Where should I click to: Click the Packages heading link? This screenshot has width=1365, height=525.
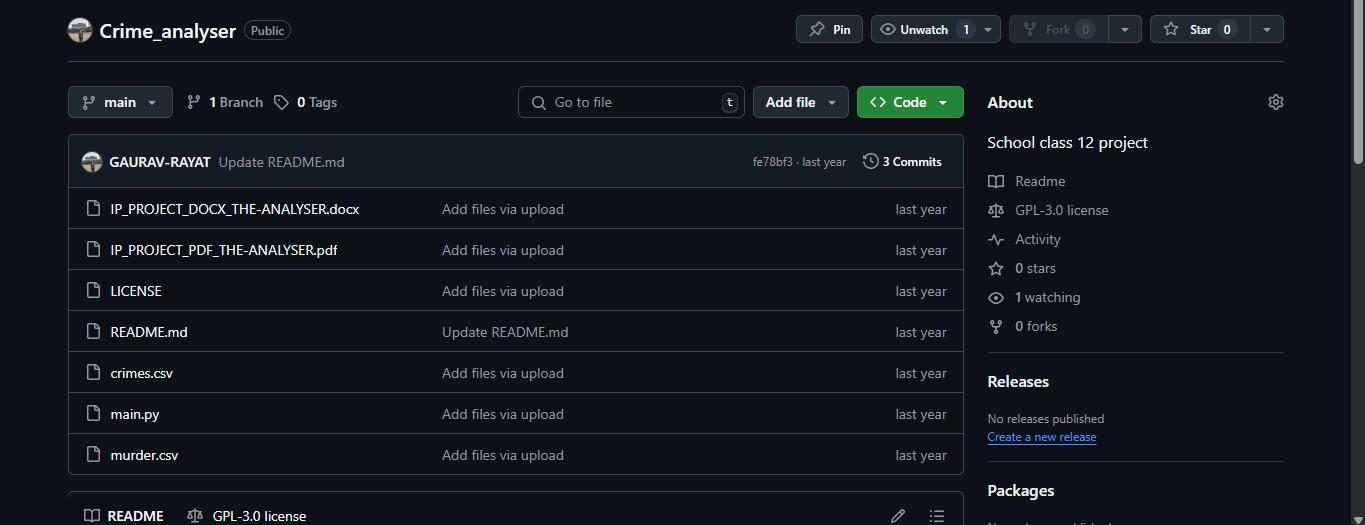(x=1021, y=490)
